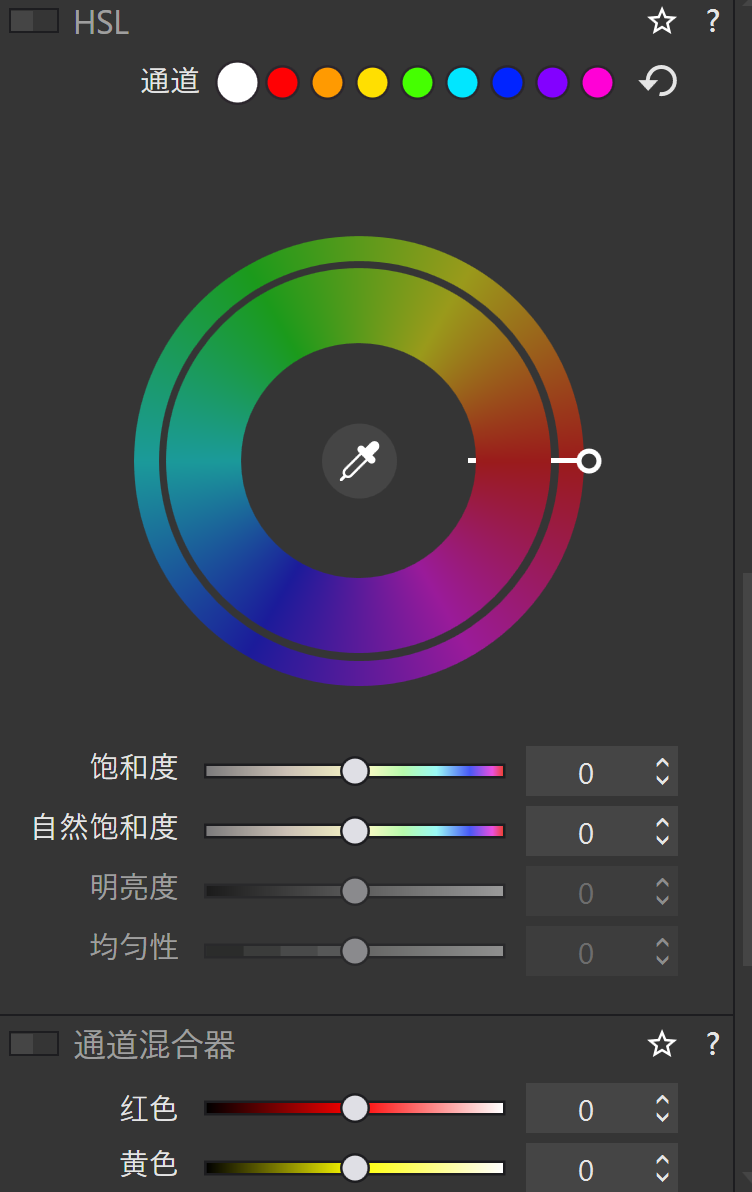The width and height of the screenshot is (752, 1192).
Task: Decrease 饱和度 value with down arrow
Action: [662, 780]
